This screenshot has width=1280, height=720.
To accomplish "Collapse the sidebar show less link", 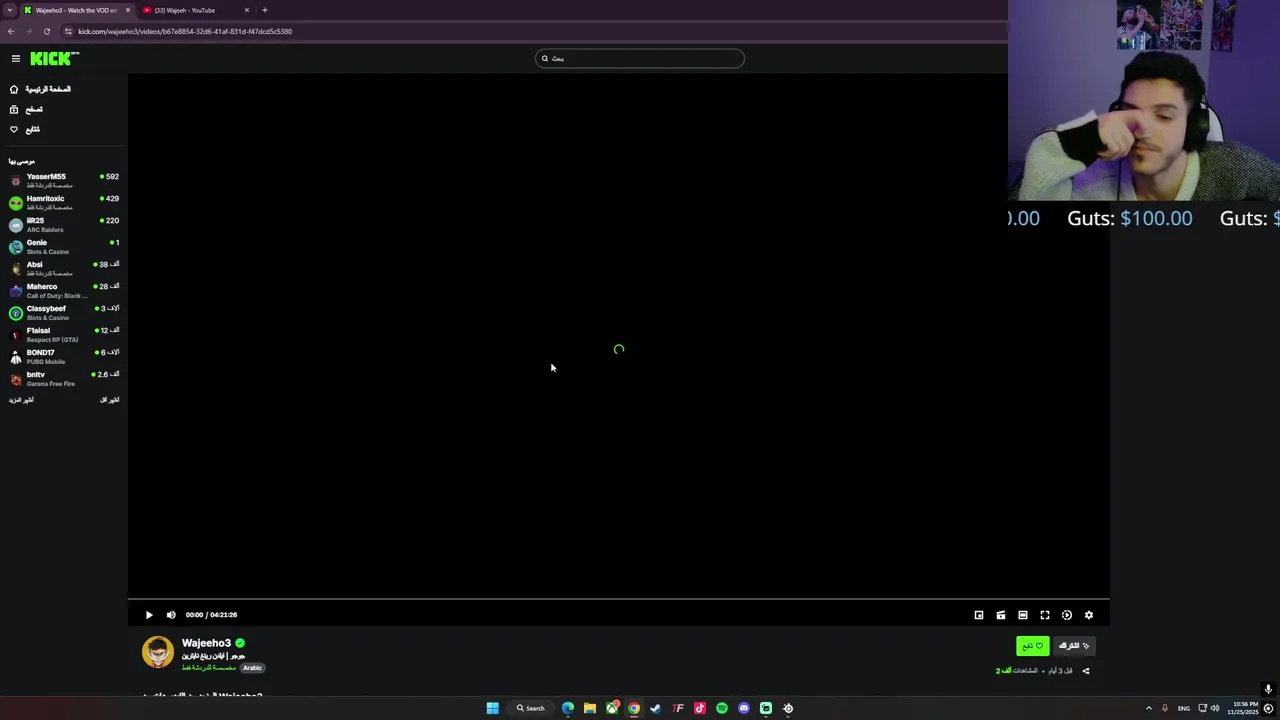I will click(109, 400).
